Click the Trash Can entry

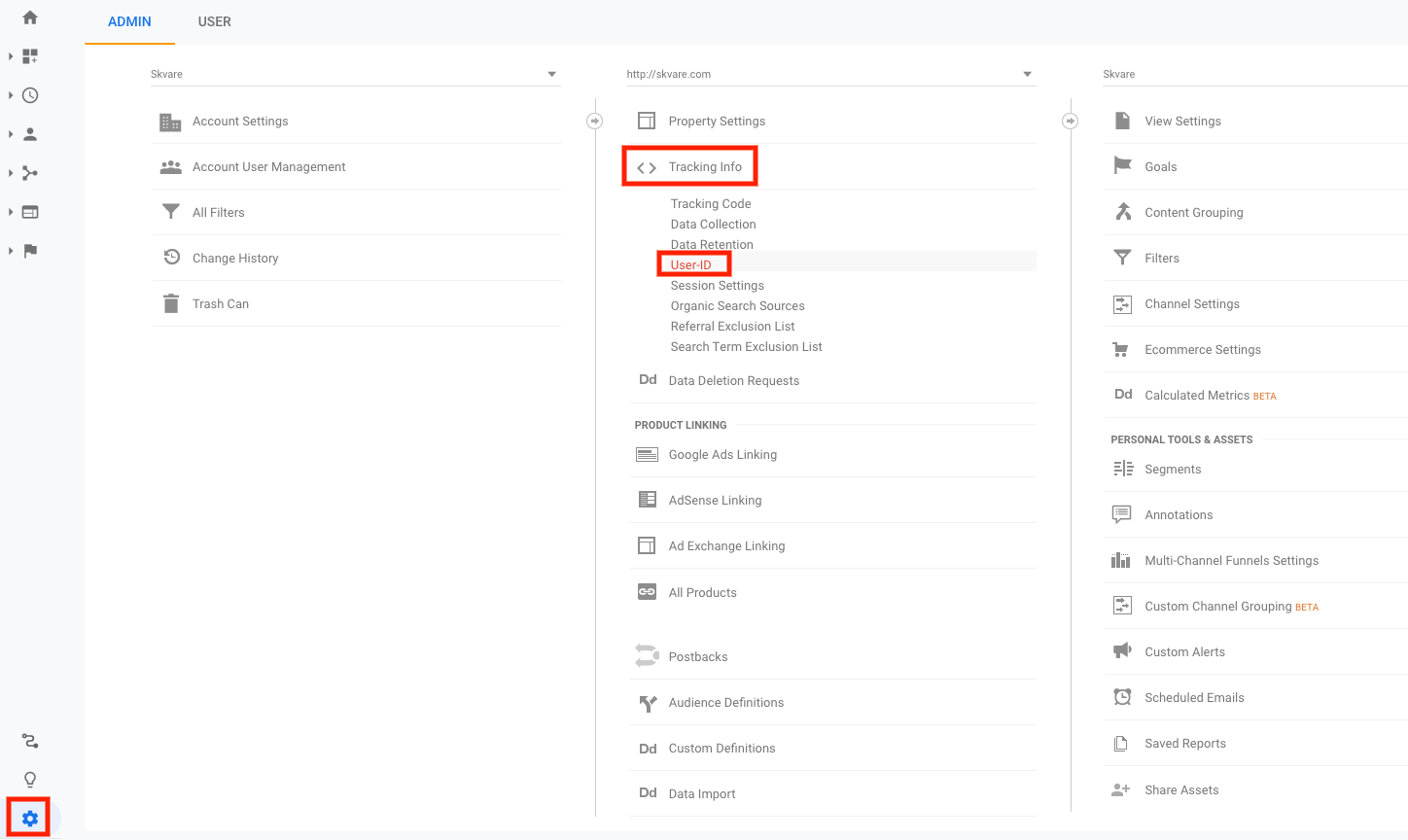point(220,303)
